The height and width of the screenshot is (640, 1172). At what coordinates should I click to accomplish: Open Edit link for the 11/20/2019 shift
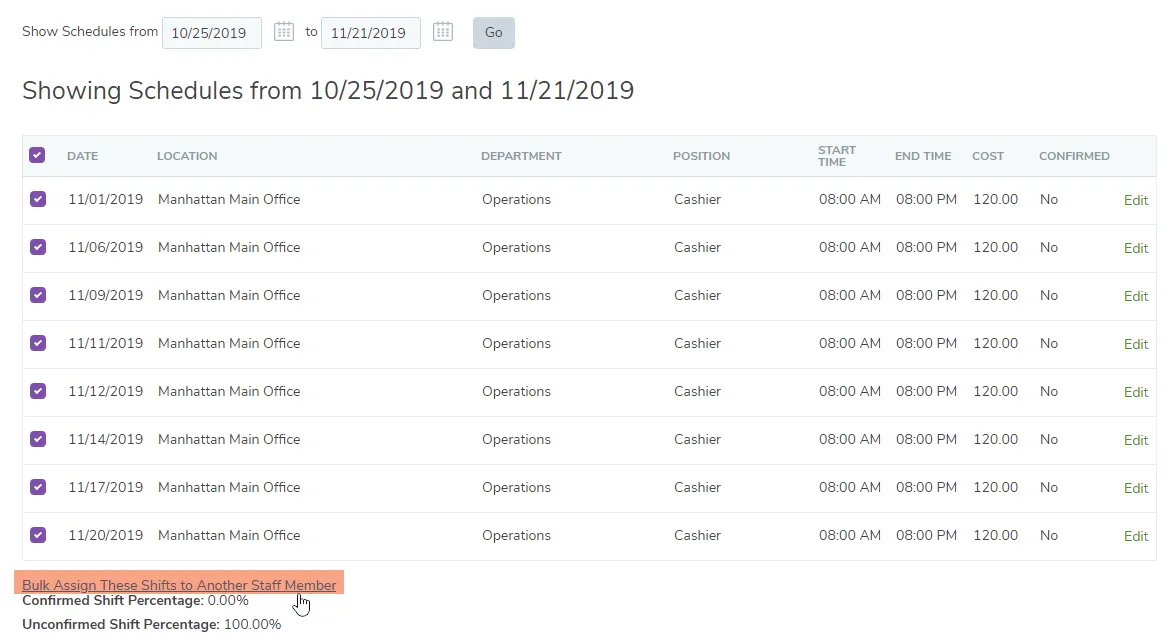pos(1135,536)
